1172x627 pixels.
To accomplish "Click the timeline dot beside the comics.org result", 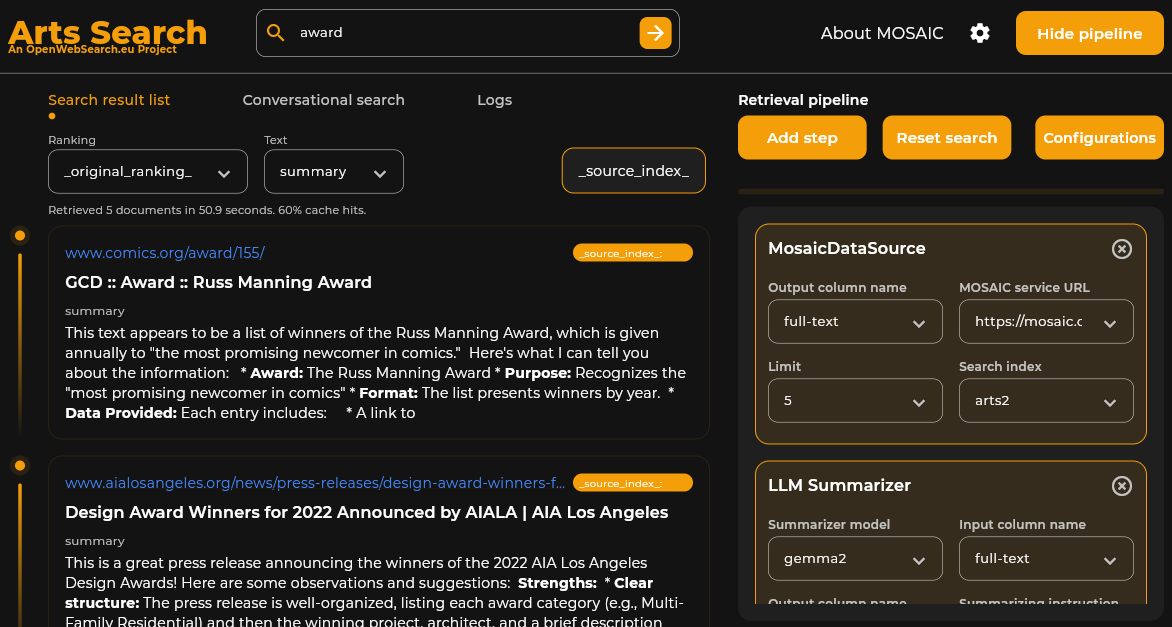I will pos(20,235).
